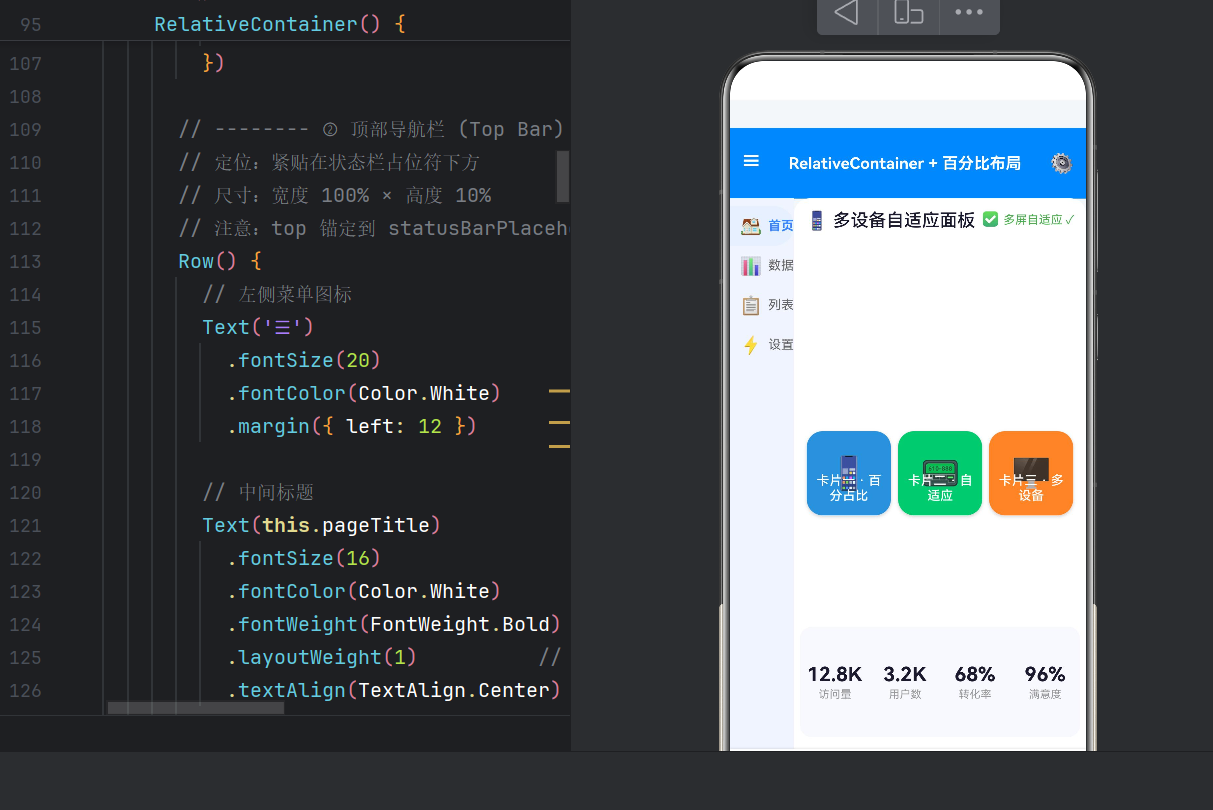Click the comment 尺寸：宽度 100% × 高度 10%

pos(334,195)
